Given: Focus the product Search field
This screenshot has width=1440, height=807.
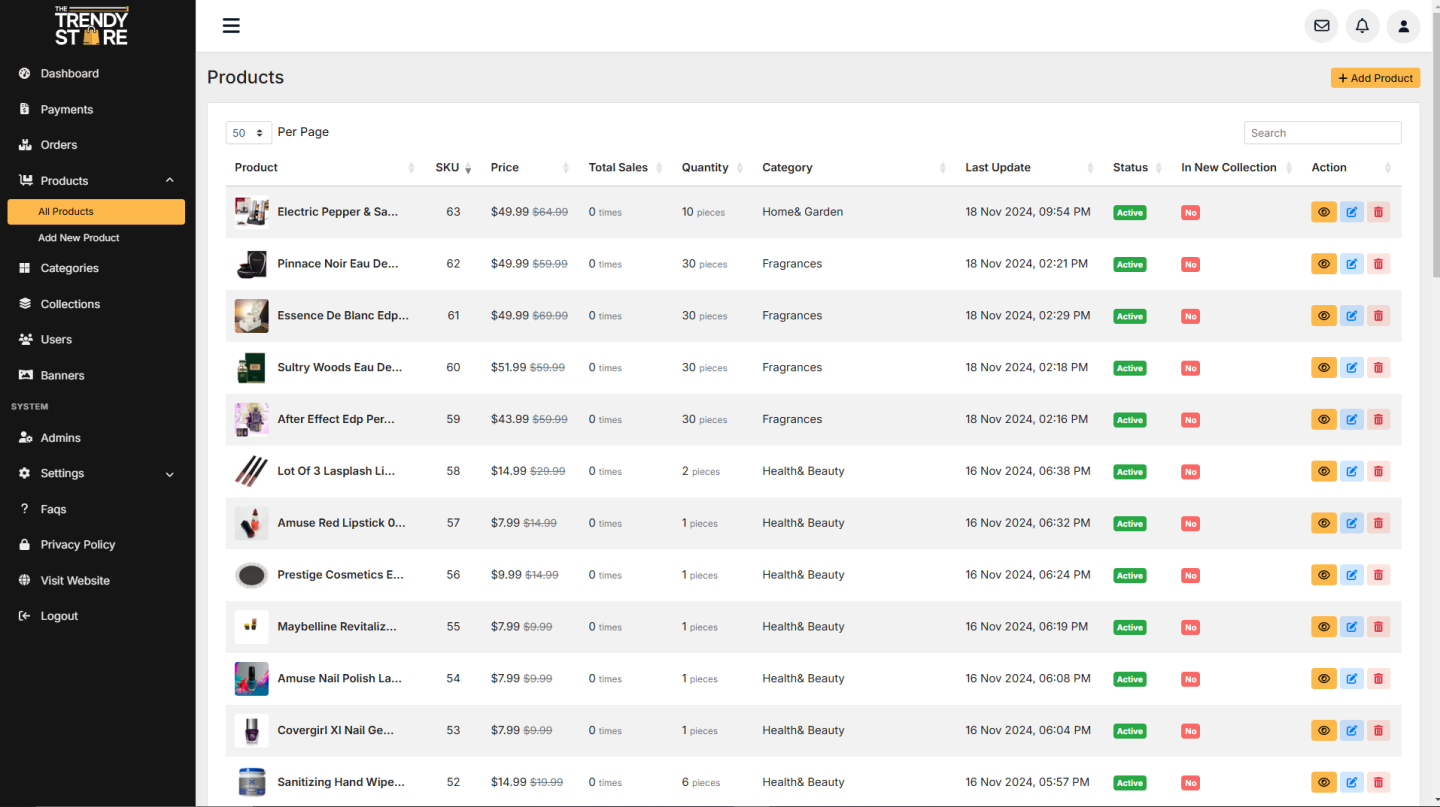Looking at the screenshot, I should coord(1322,133).
